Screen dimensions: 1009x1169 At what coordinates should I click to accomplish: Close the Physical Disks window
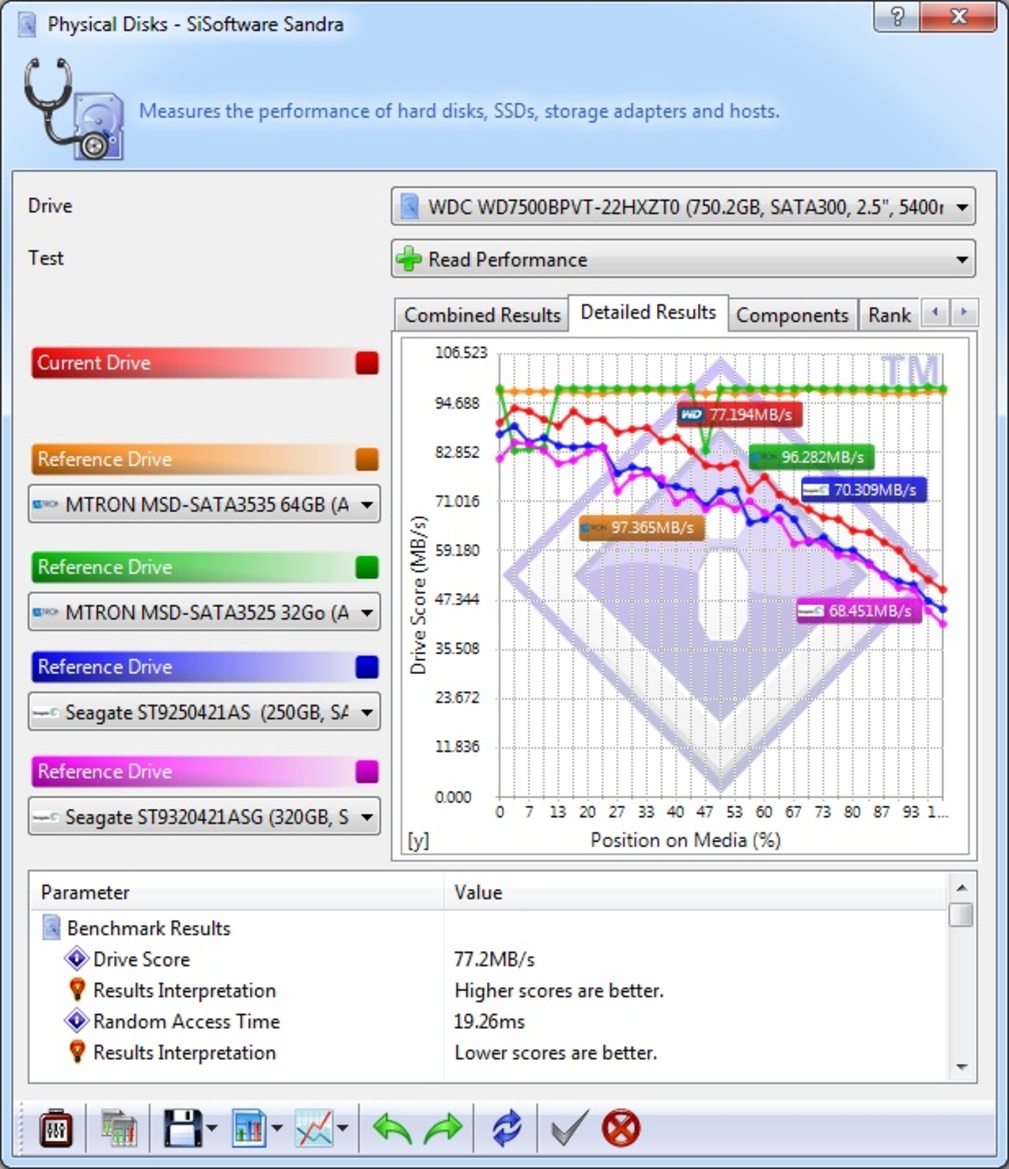959,16
